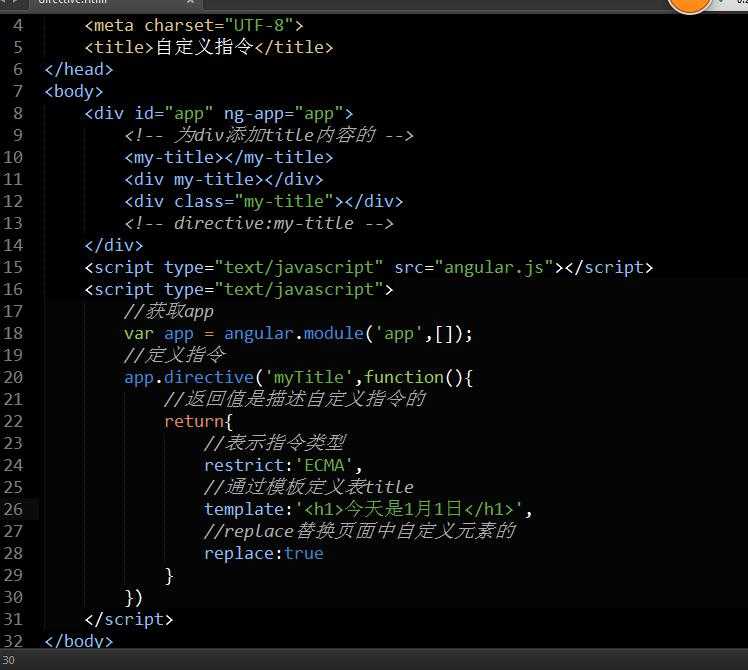Click line number 10 in the gutter

13,157
